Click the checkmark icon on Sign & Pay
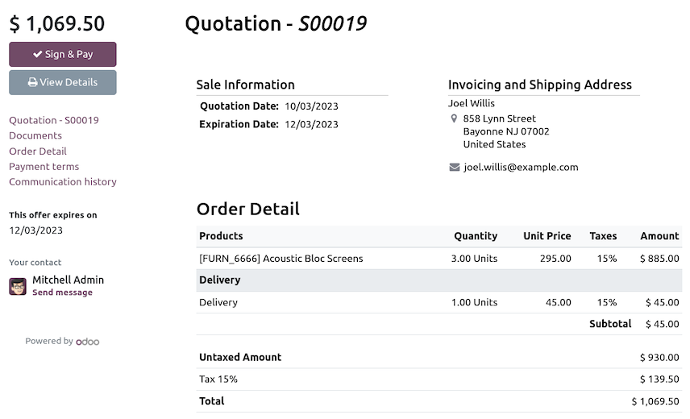This screenshot has height=419, width=690. point(37,54)
